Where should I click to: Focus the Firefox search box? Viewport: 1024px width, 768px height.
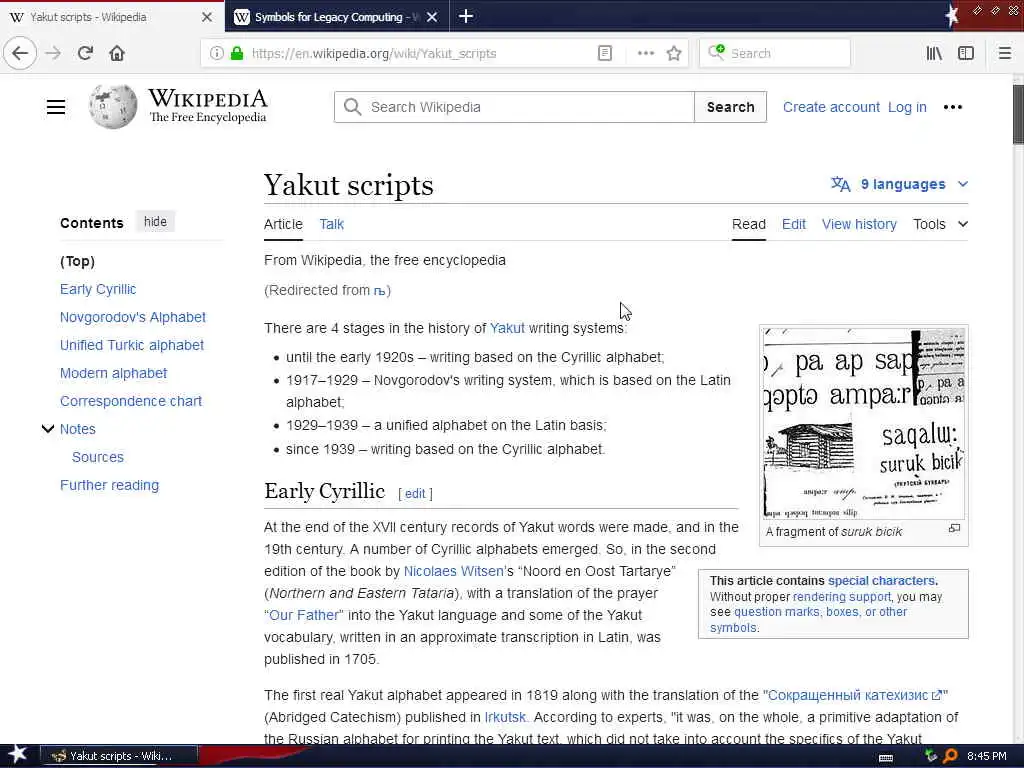[775, 54]
